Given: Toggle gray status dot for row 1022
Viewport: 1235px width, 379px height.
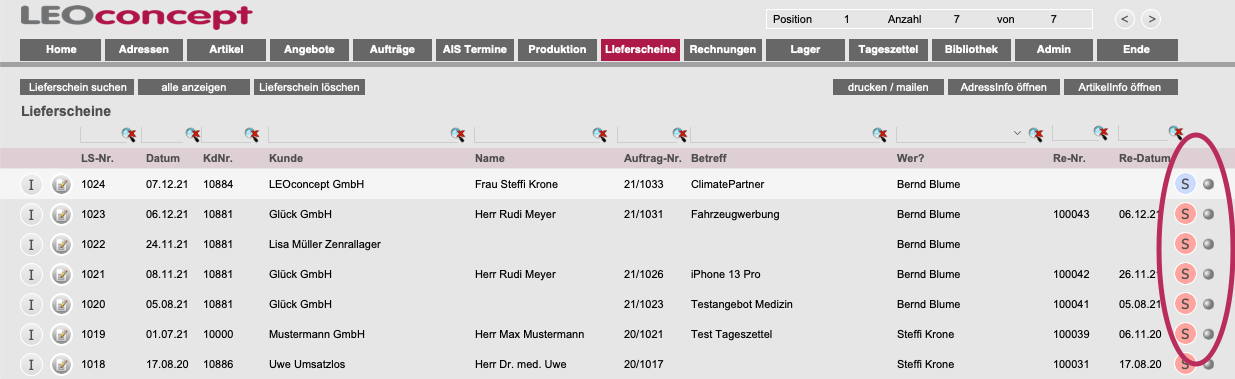Looking at the screenshot, I should pos(1208,244).
